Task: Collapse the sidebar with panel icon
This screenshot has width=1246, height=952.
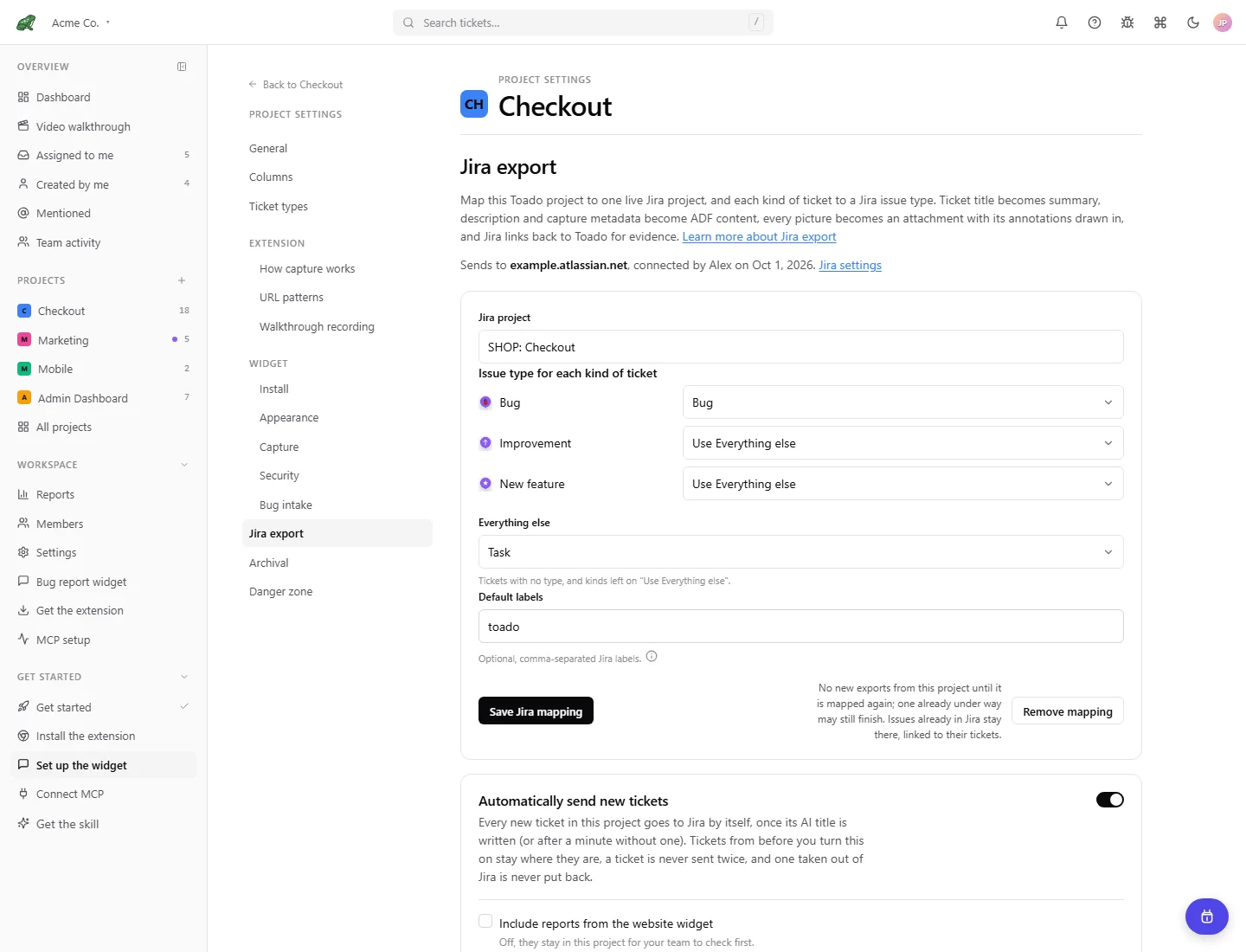Action: pos(182,67)
